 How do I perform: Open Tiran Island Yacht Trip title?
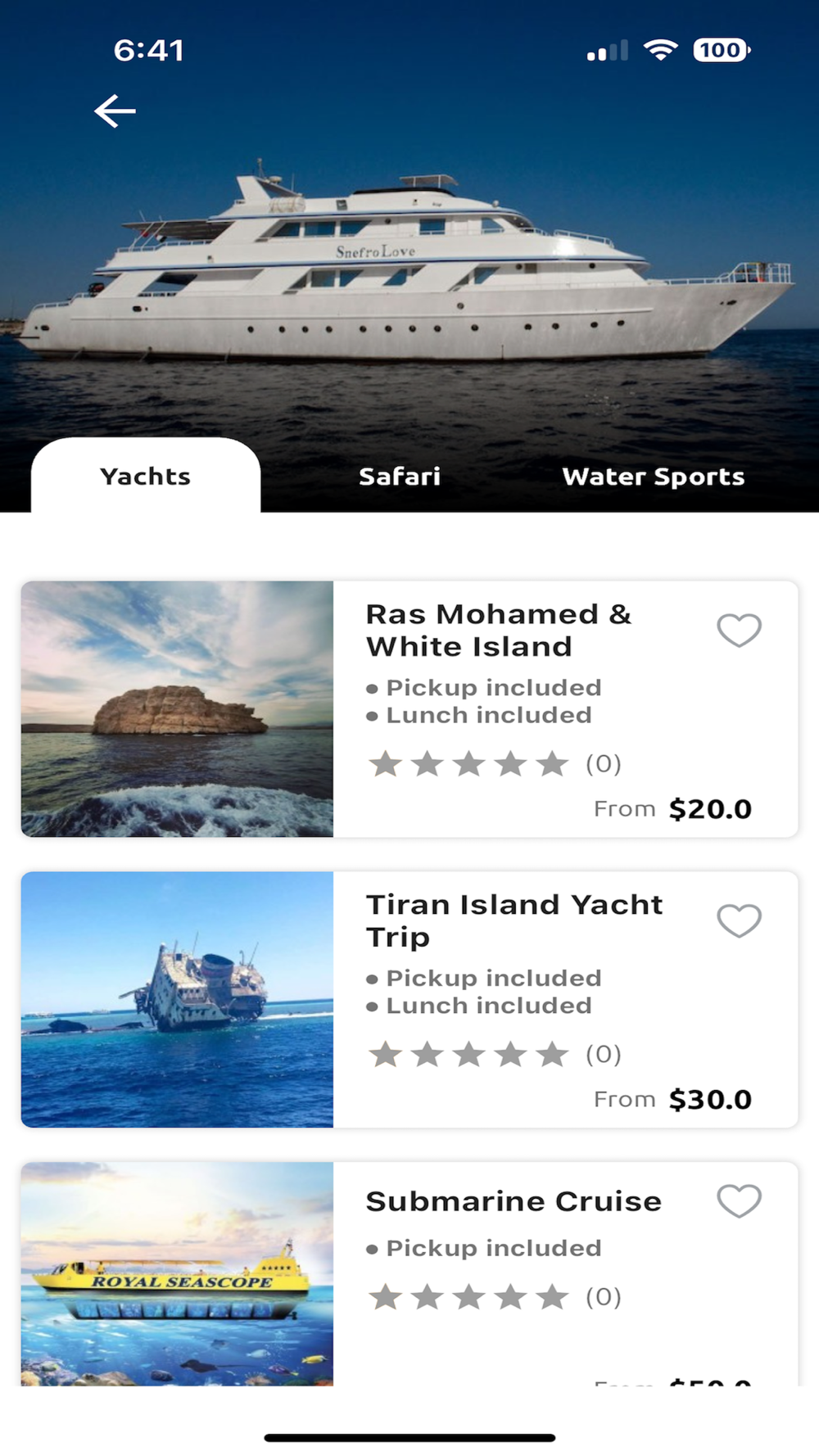point(514,920)
